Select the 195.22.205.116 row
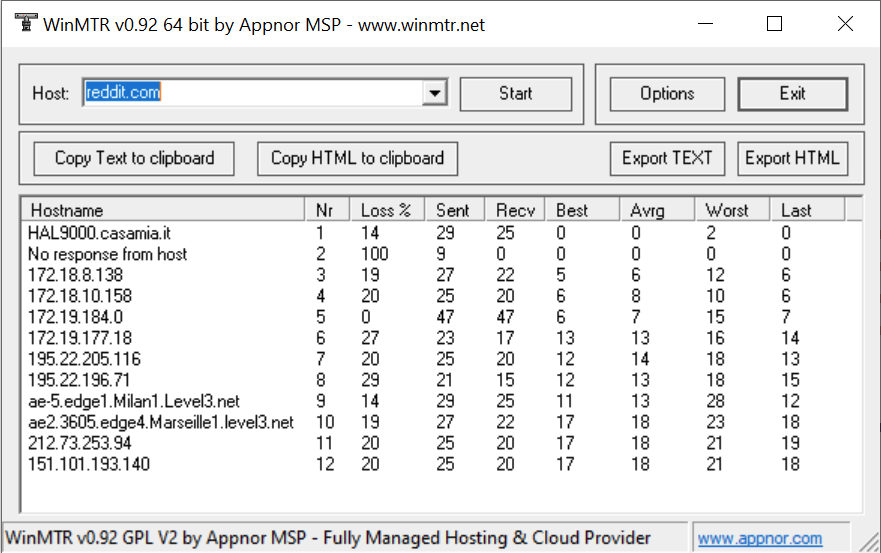Viewport: 881px width, 553px height. pyautogui.click(x=441, y=359)
